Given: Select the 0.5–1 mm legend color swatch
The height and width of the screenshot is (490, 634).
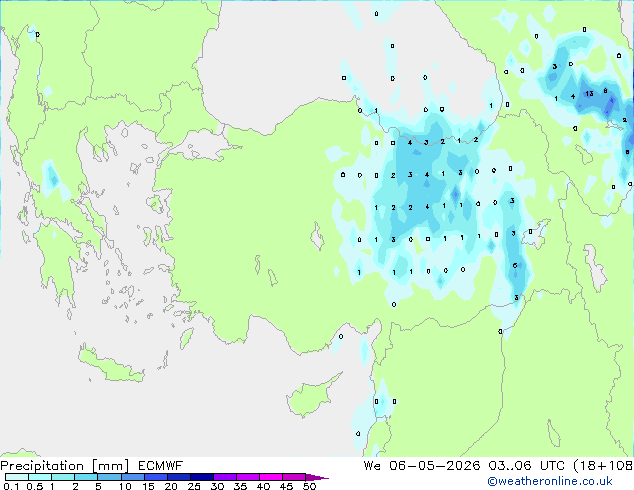Looking at the screenshot, I should (x=40, y=477).
